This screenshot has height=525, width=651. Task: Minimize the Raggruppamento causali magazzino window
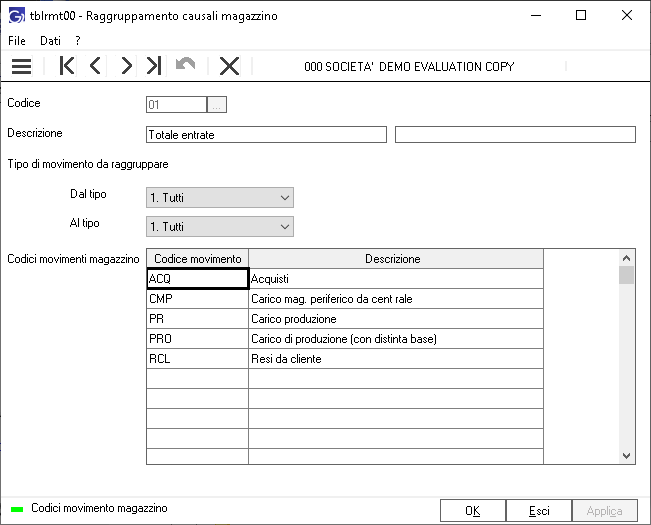pos(536,16)
